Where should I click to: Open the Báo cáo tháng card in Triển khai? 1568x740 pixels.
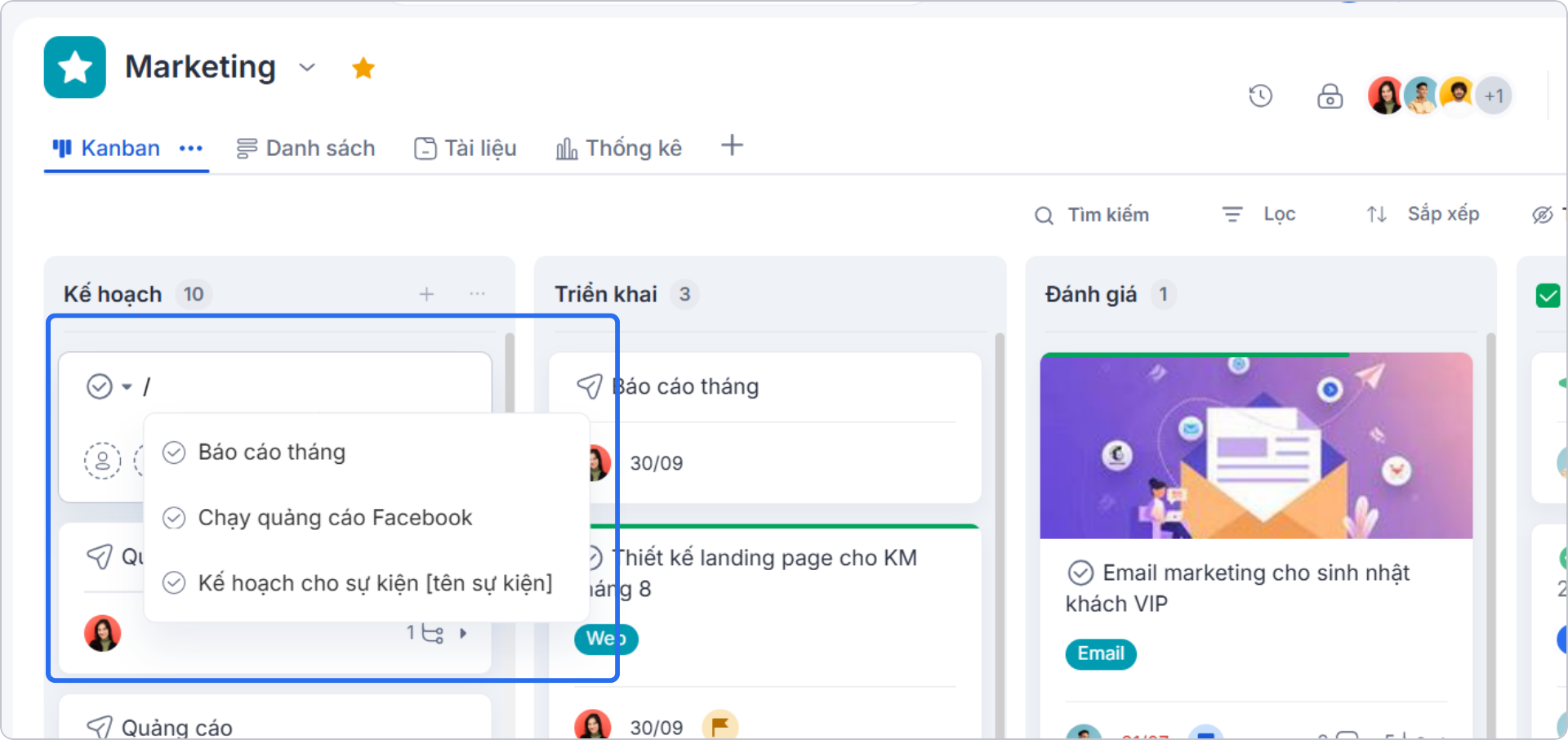tap(765, 427)
